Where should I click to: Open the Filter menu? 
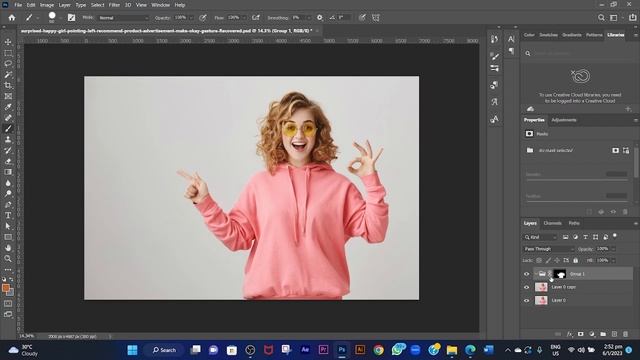coord(114,5)
